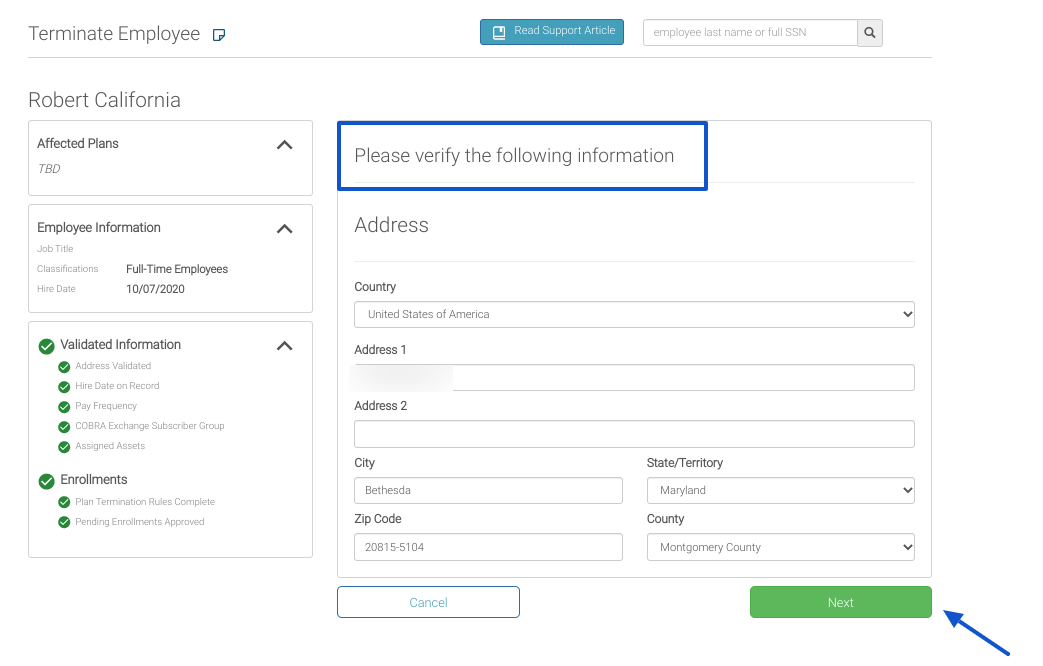Click the Hire Date on Record check icon

[64, 387]
